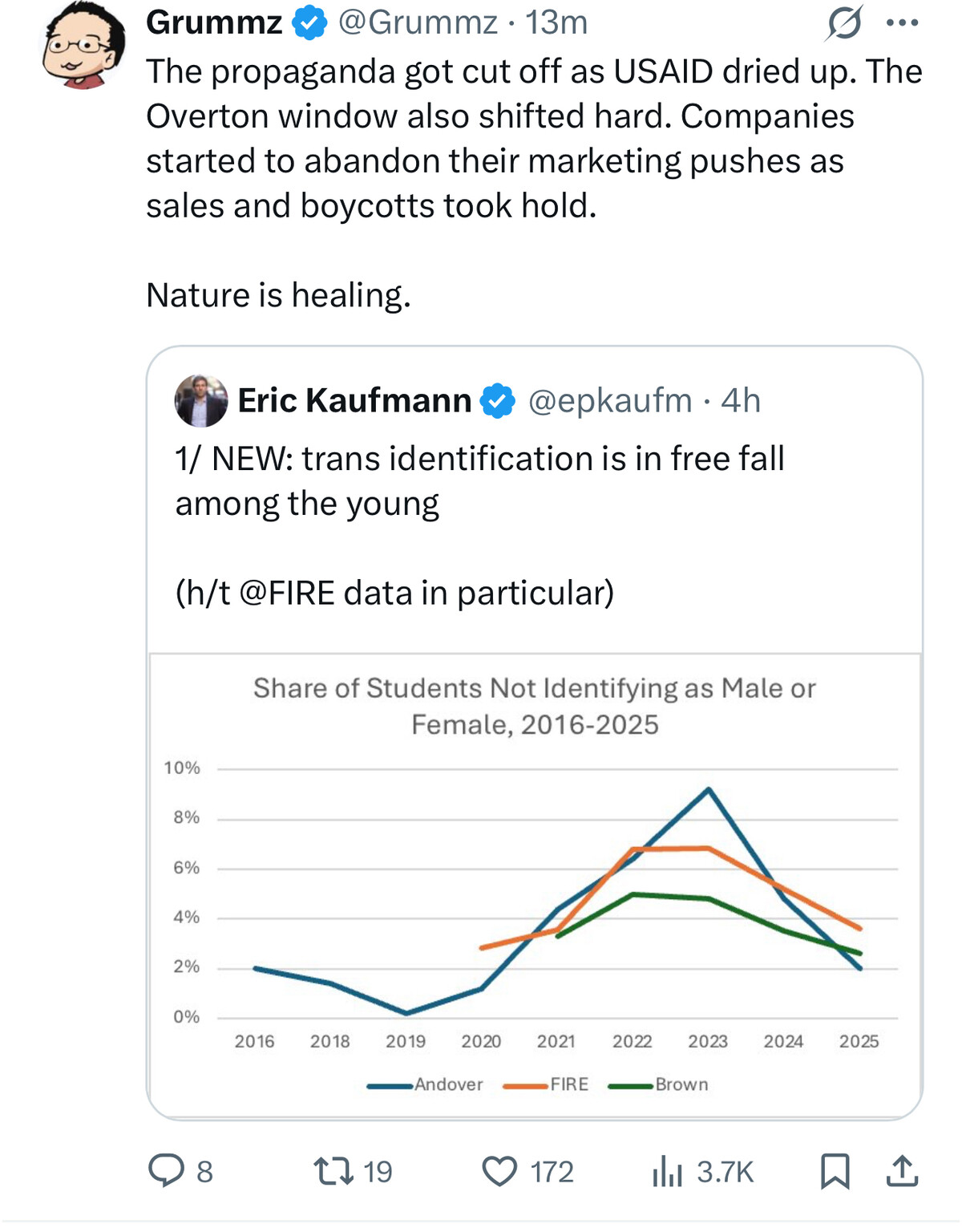Open the reply comment bubble icon

(167, 1170)
